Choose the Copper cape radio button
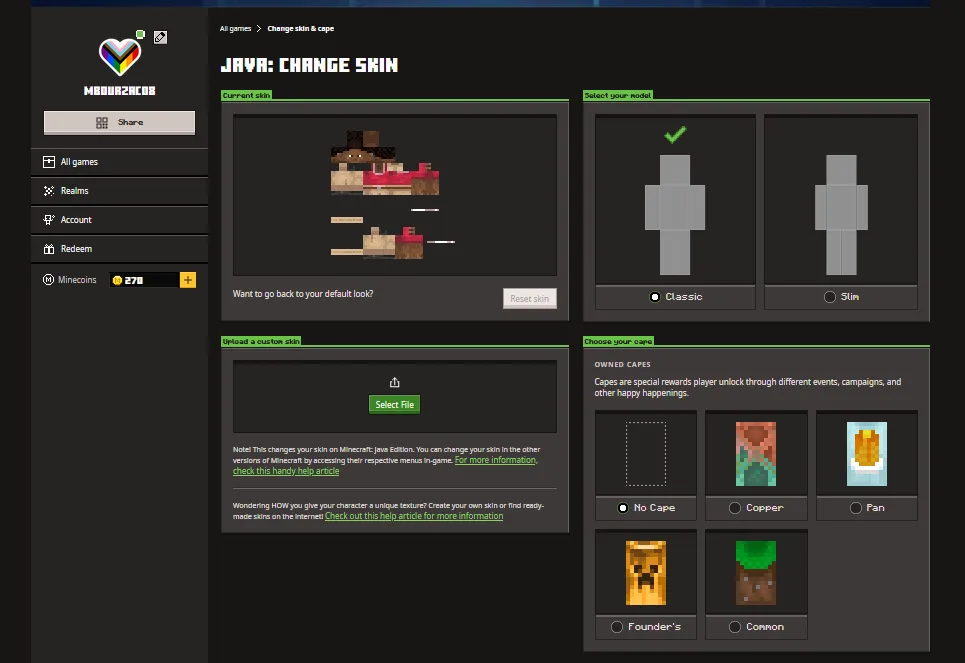This screenshot has height=663, width=965. click(734, 508)
